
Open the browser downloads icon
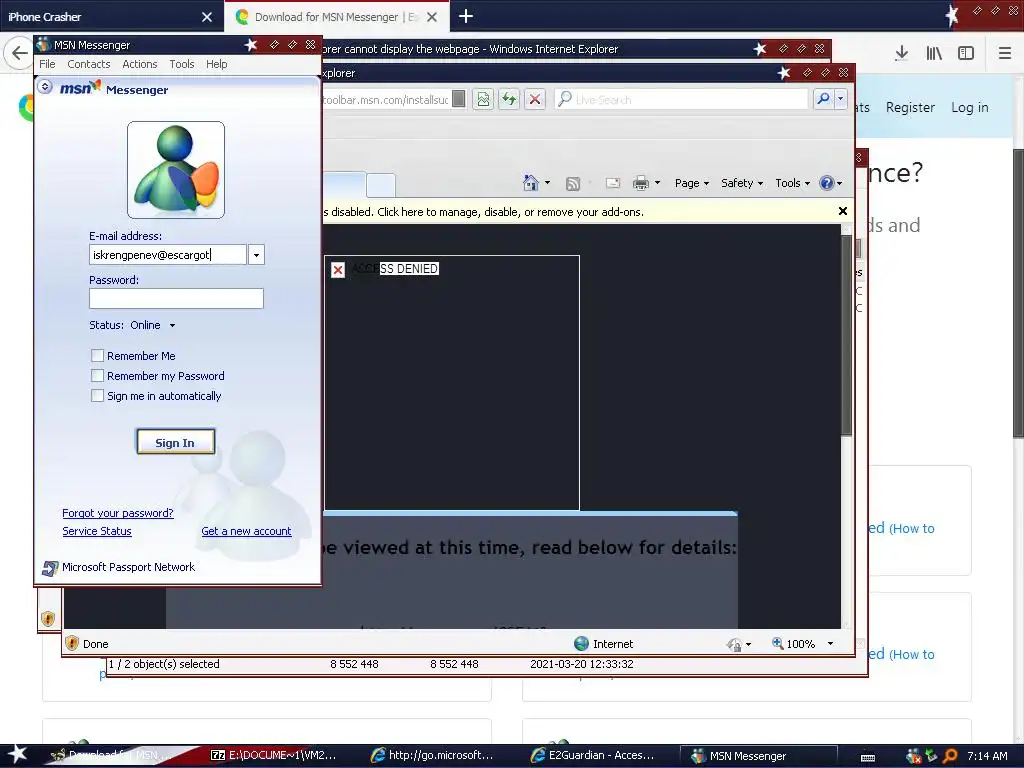click(x=901, y=54)
